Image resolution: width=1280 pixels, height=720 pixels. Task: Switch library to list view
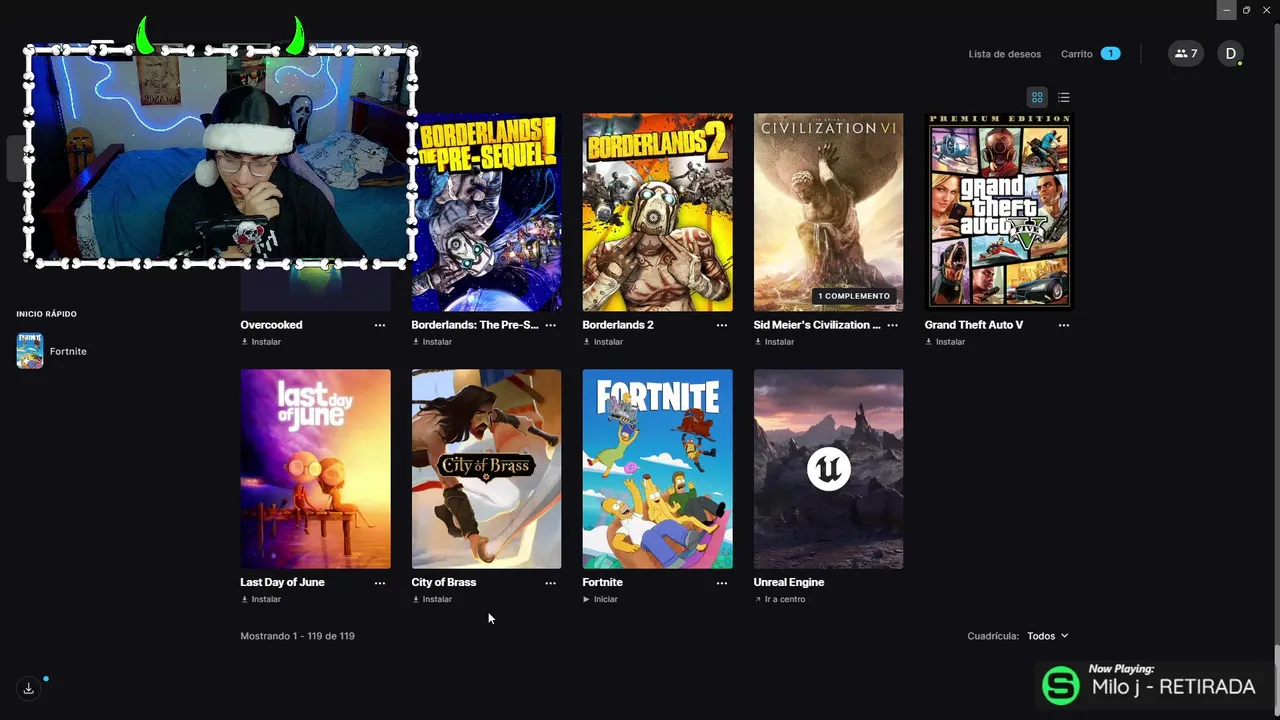[x=1063, y=97]
